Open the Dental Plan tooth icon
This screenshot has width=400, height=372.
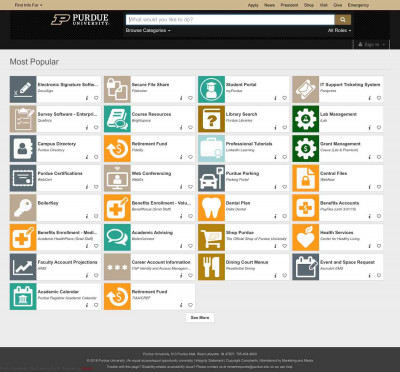211,208
